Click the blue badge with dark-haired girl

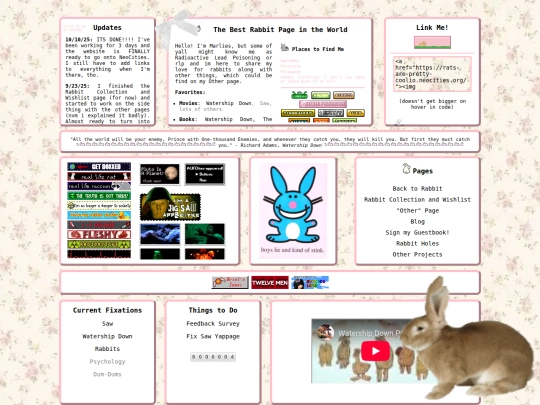tap(310, 282)
